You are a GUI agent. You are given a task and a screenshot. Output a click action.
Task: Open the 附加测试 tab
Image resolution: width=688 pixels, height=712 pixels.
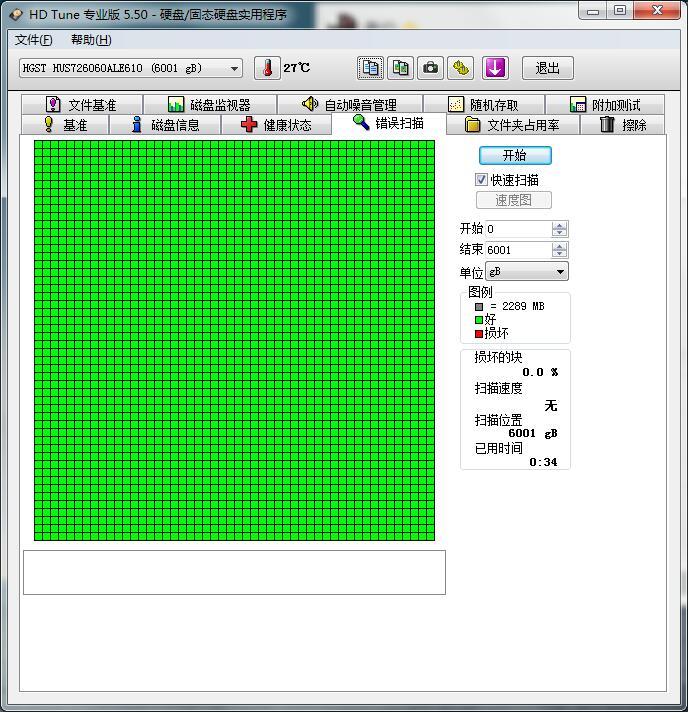pos(605,105)
